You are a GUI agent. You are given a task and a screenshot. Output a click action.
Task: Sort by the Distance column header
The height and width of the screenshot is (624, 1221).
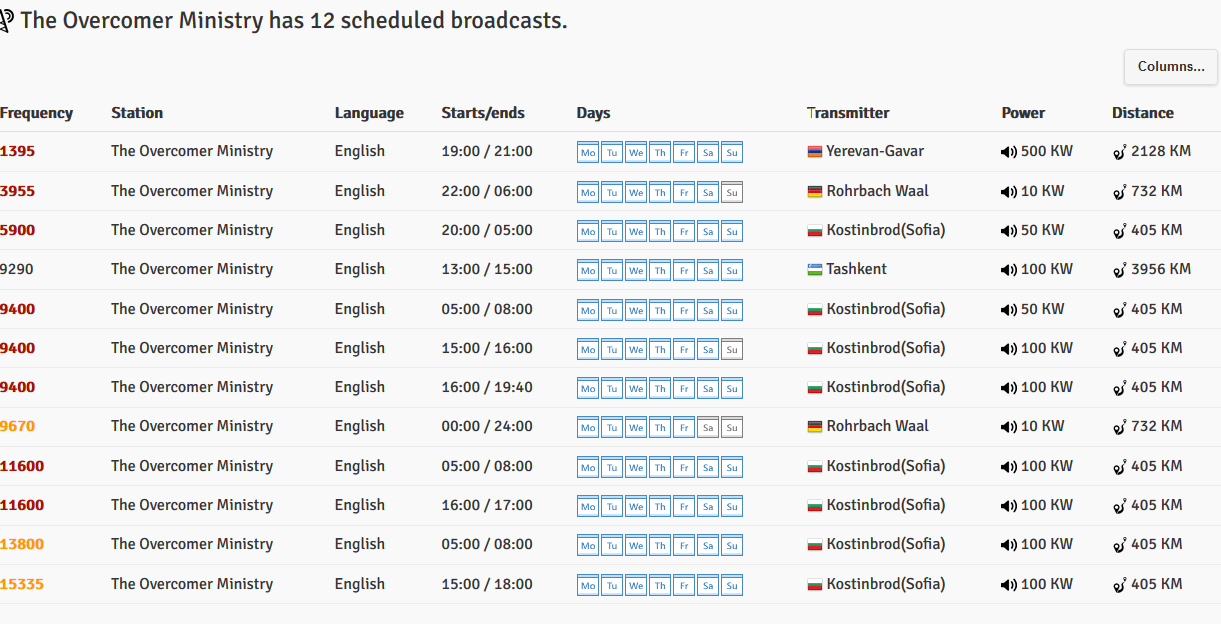[x=1143, y=113]
